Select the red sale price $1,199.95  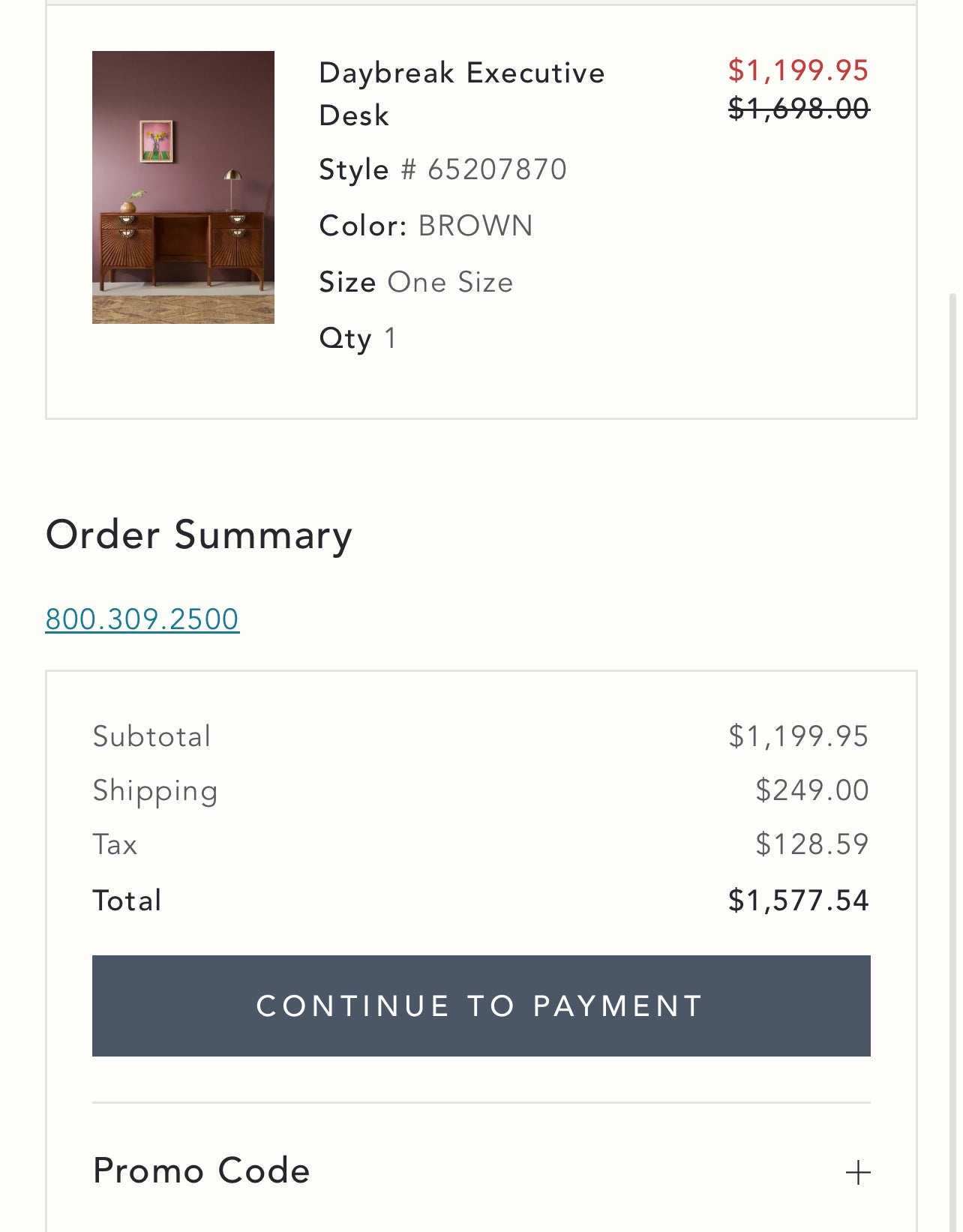[x=798, y=70]
